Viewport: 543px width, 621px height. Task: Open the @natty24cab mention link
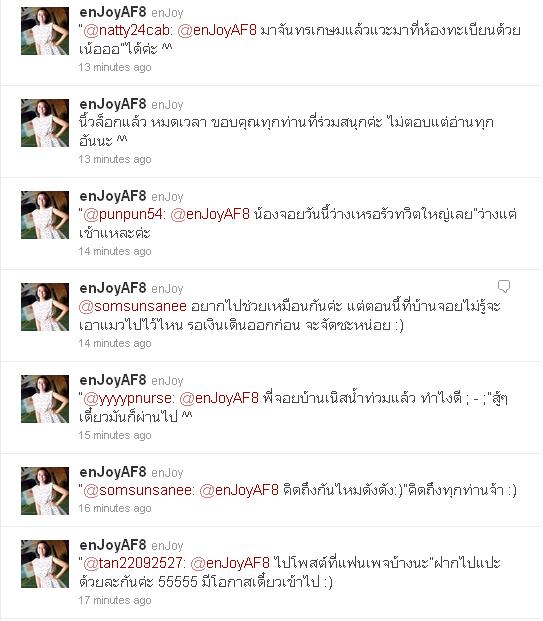128,30
